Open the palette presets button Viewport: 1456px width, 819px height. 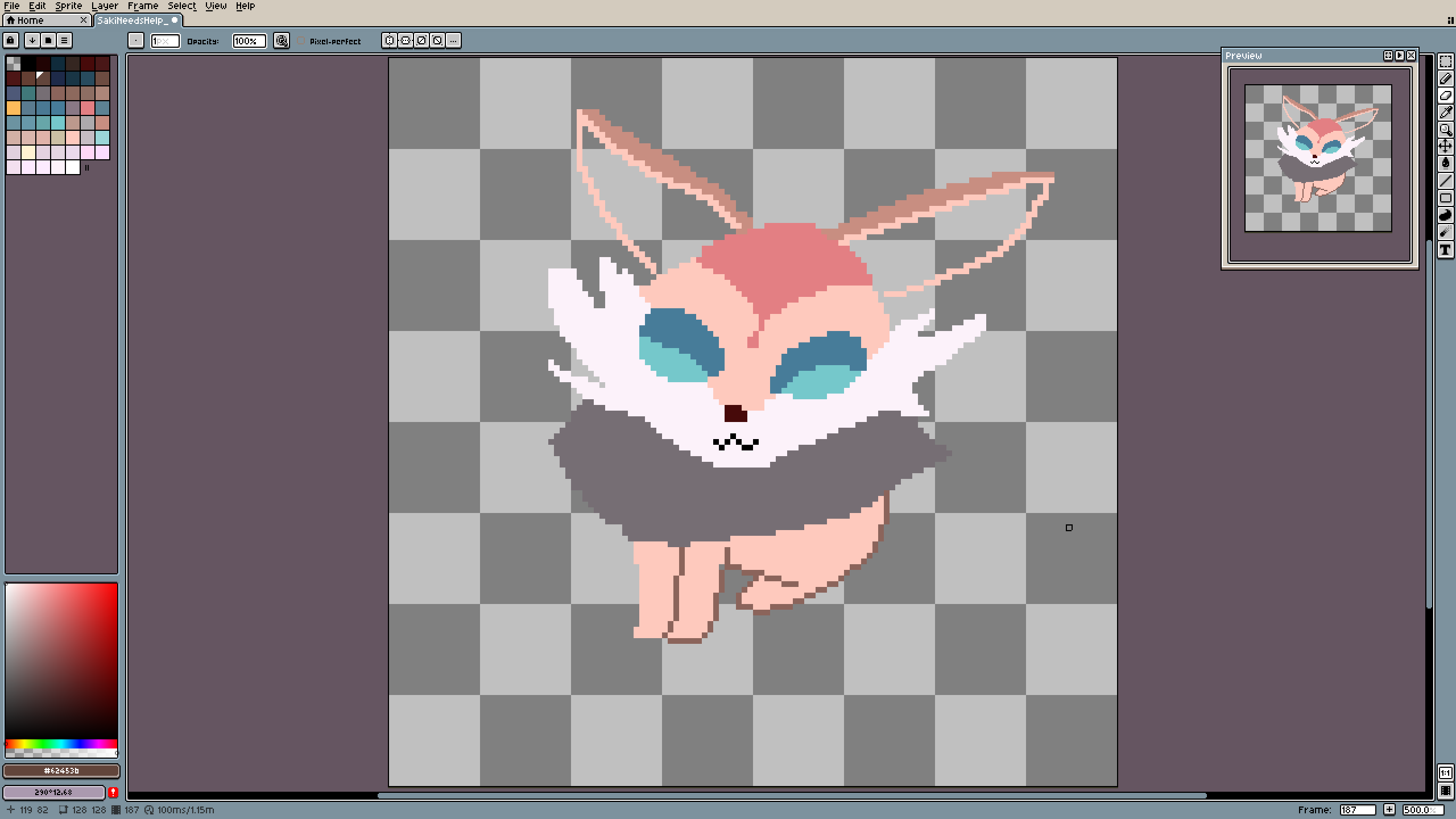[x=48, y=40]
